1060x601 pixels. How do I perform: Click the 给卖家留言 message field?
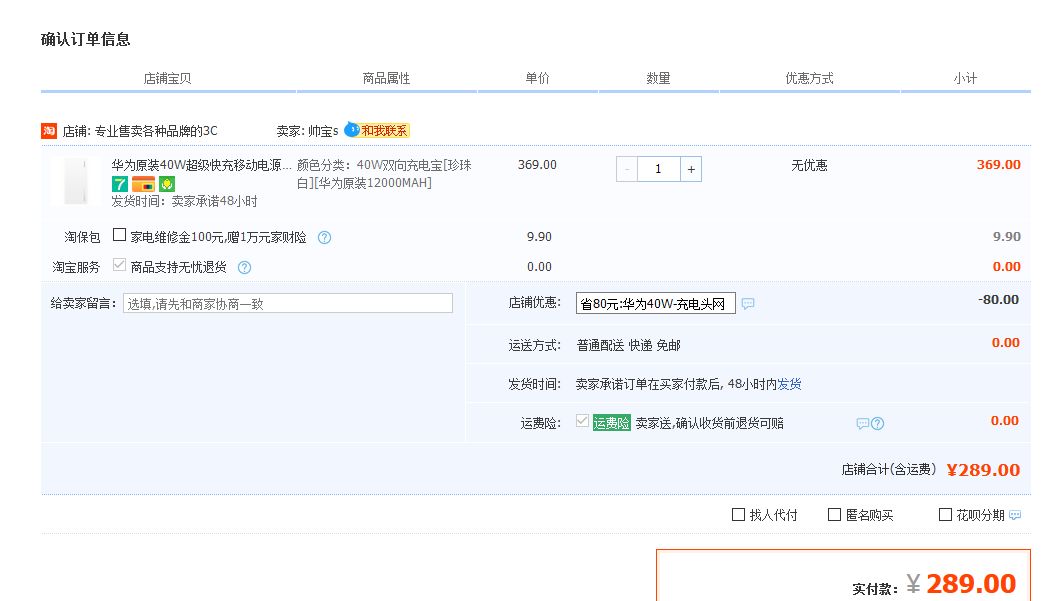point(288,304)
